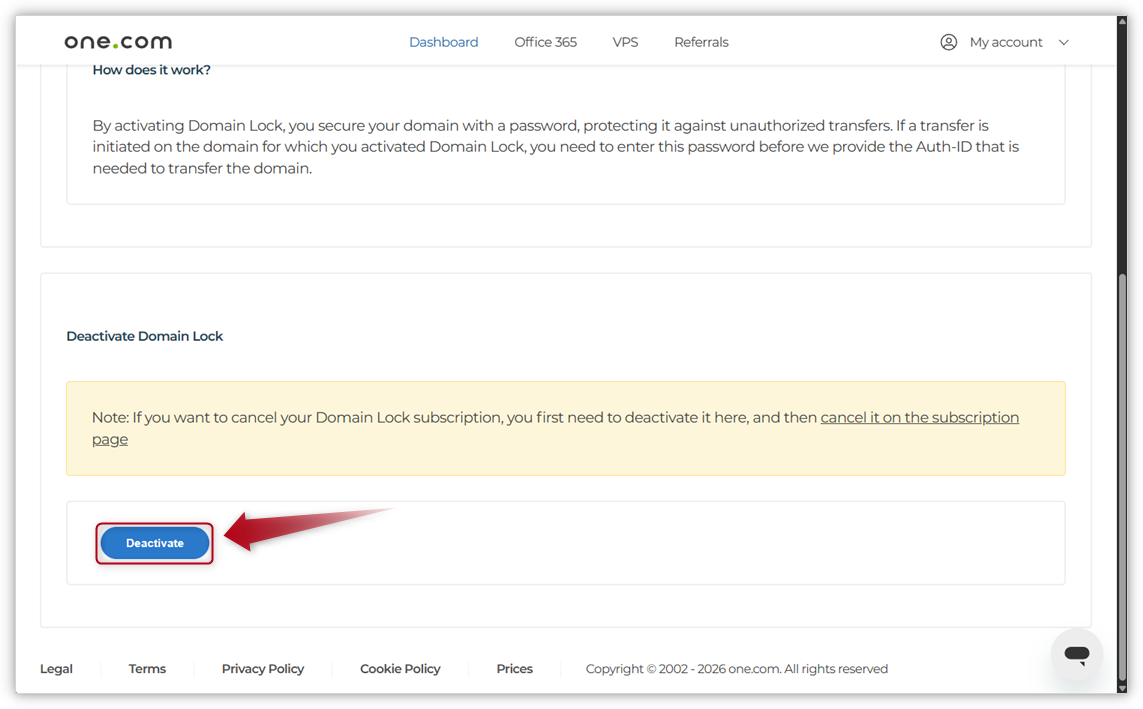Open the subscription cancellation page link
Screen dimensions: 1143x709
coord(919,417)
